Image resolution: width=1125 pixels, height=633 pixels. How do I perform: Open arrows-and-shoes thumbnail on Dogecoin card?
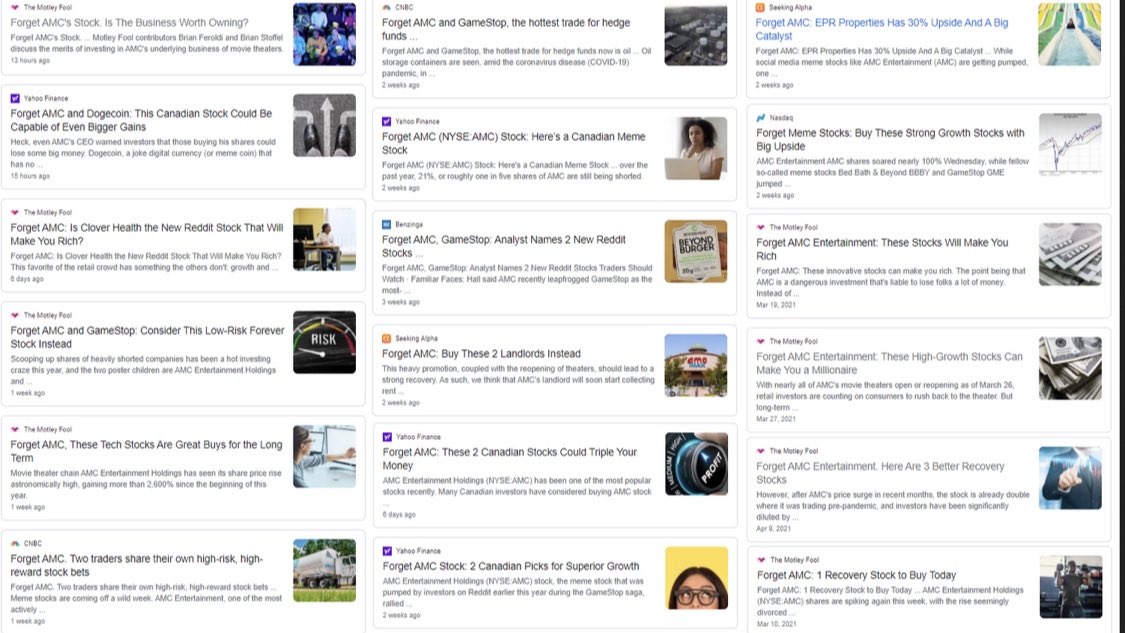(x=324, y=126)
